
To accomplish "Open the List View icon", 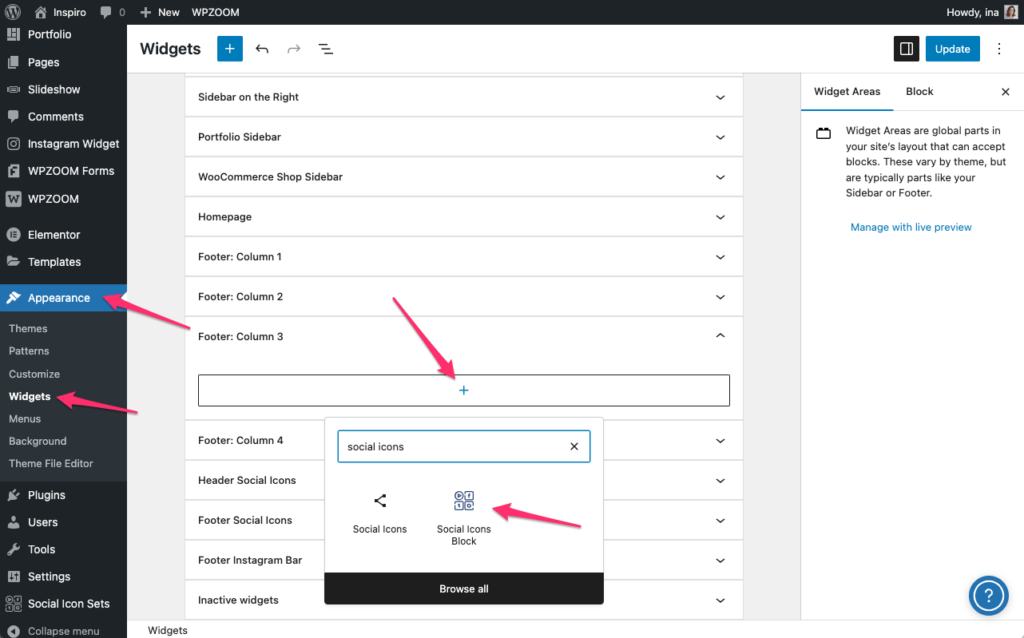I will 326,49.
